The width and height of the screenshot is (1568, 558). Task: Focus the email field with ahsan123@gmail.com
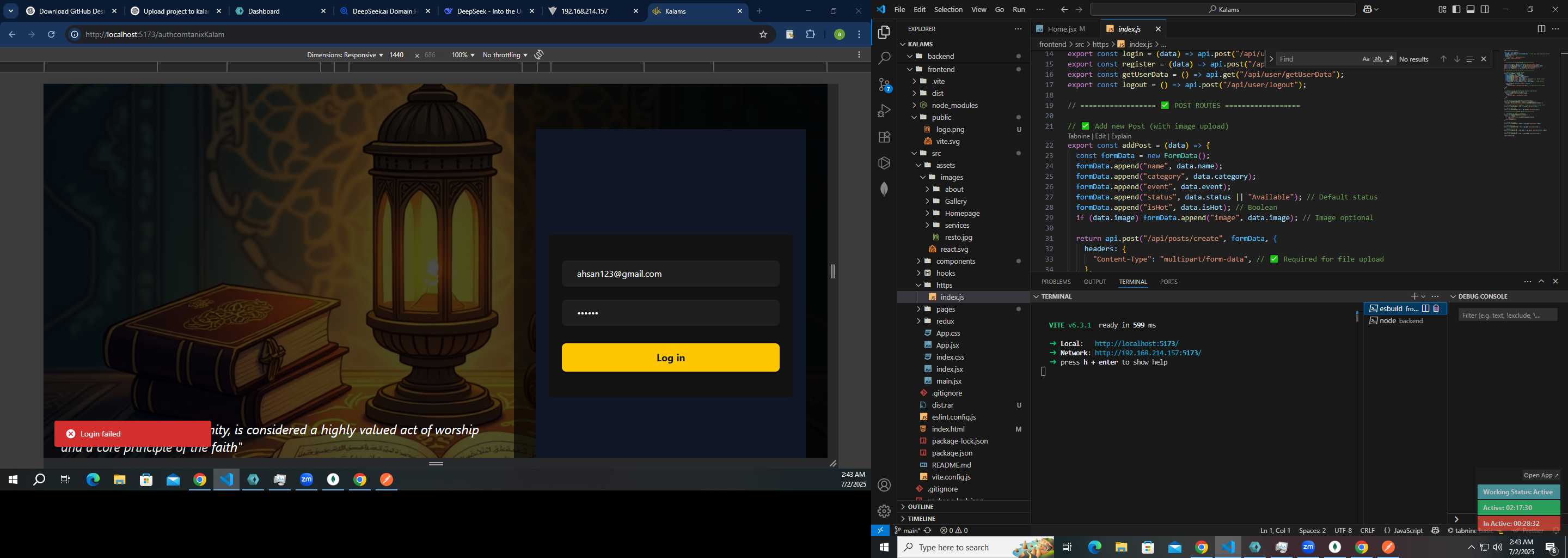pos(670,274)
